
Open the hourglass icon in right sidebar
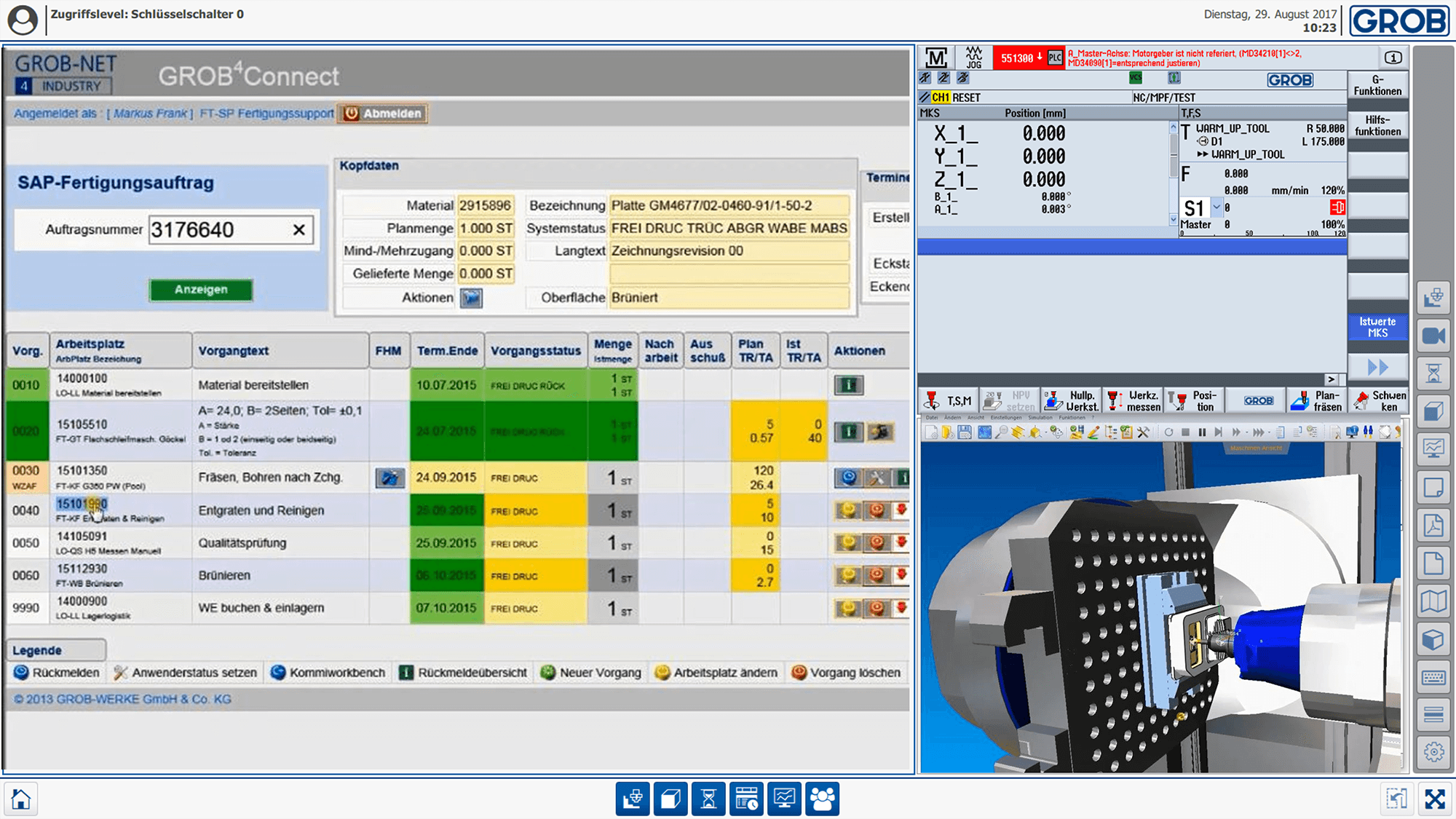pyautogui.click(x=1433, y=373)
